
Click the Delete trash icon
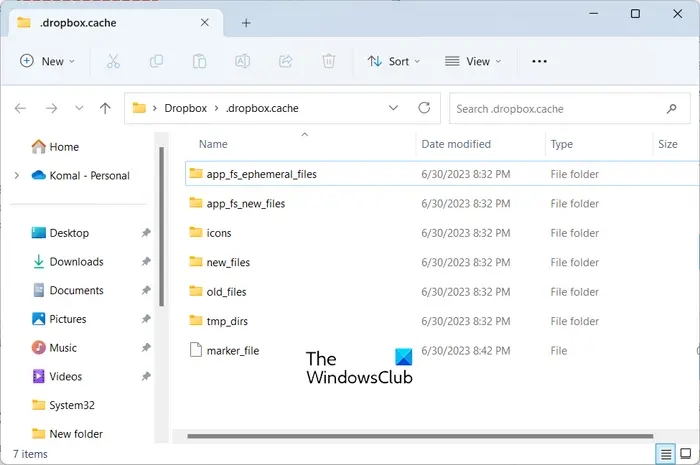click(329, 61)
